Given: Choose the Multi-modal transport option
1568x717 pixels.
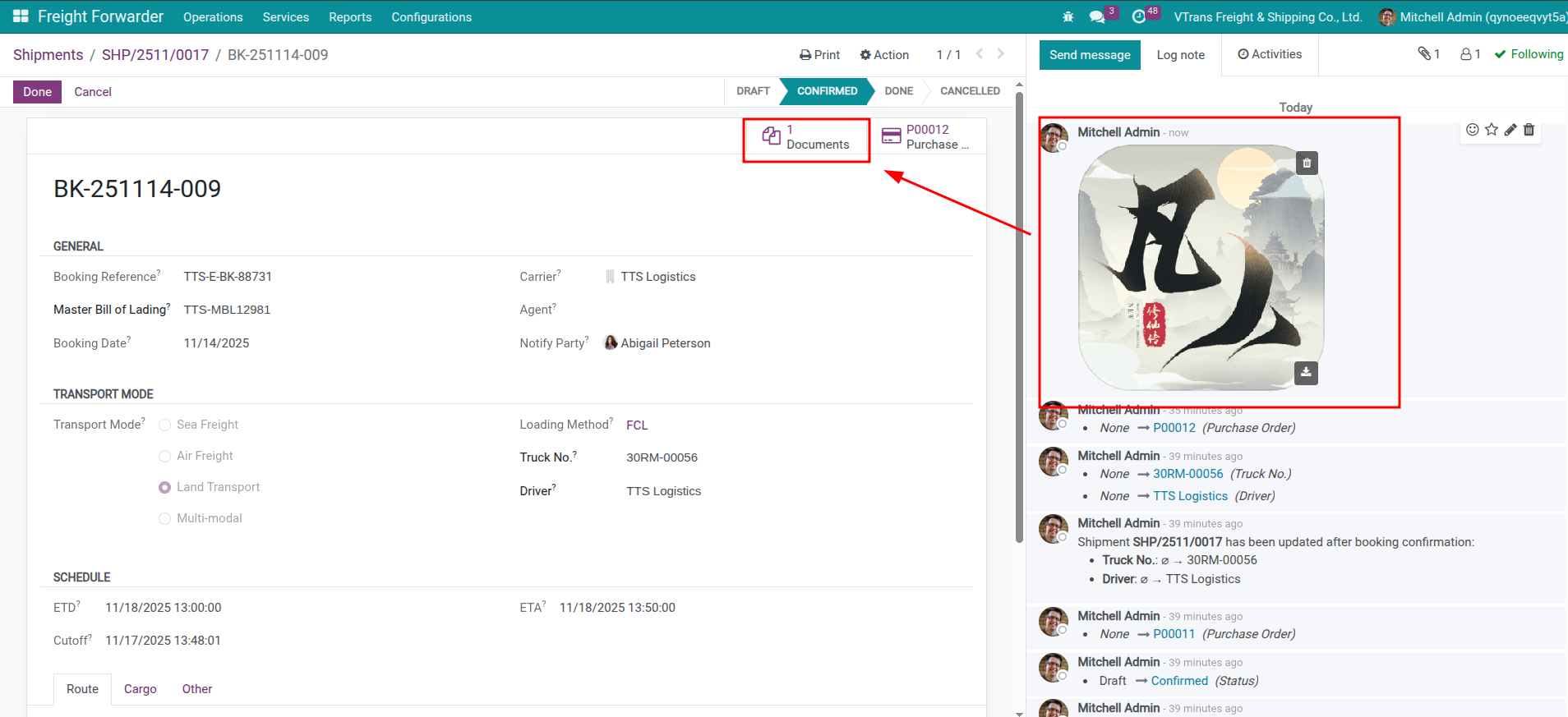Looking at the screenshot, I should pos(165,519).
